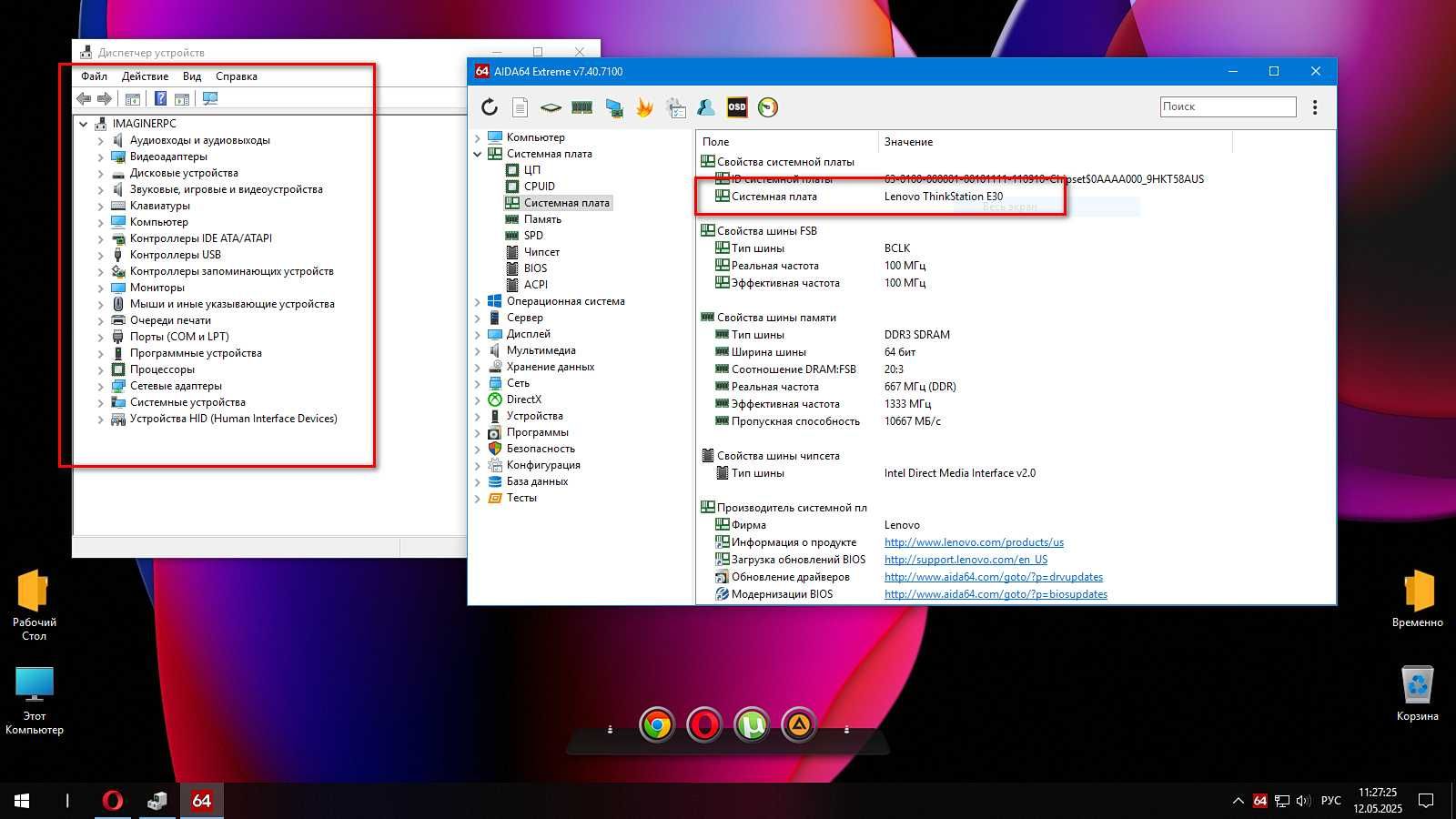Click the AIDA64 taskbar button
This screenshot has height=819, width=1456.
201,801
